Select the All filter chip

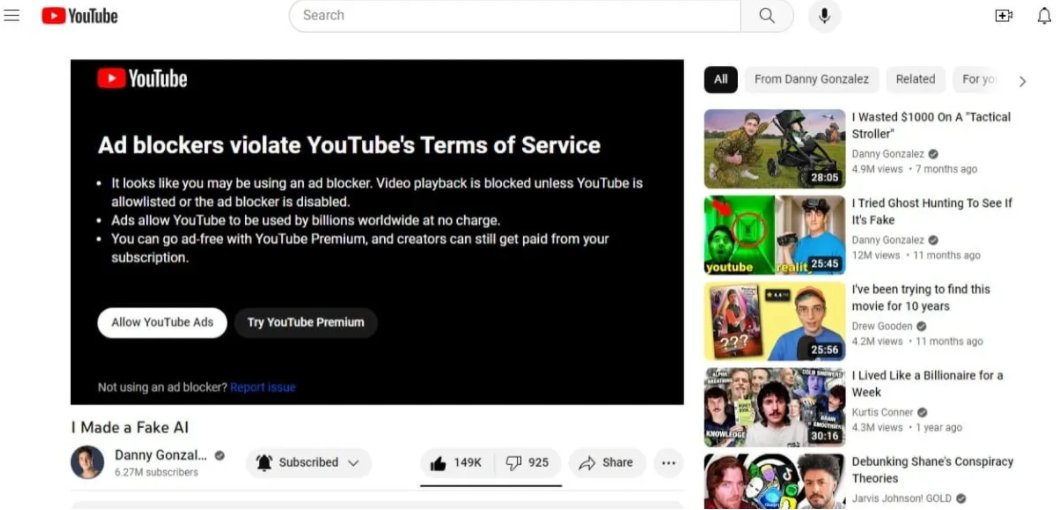click(x=721, y=79)
